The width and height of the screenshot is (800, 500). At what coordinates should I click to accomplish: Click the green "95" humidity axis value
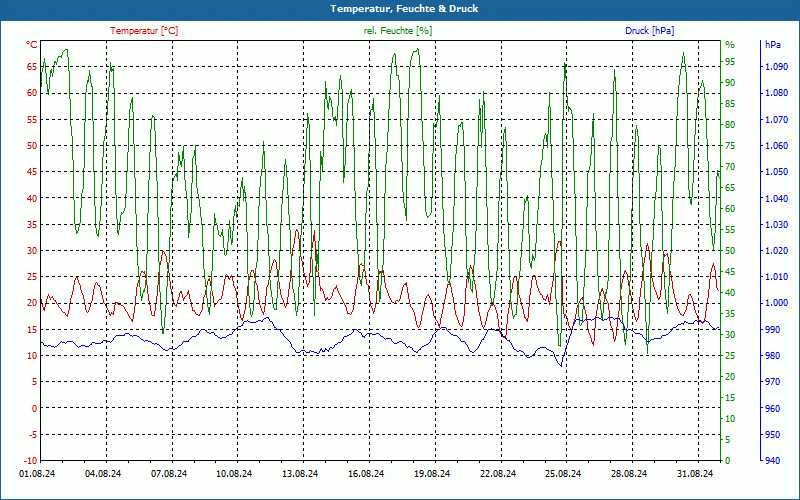(x=730, y=62)
